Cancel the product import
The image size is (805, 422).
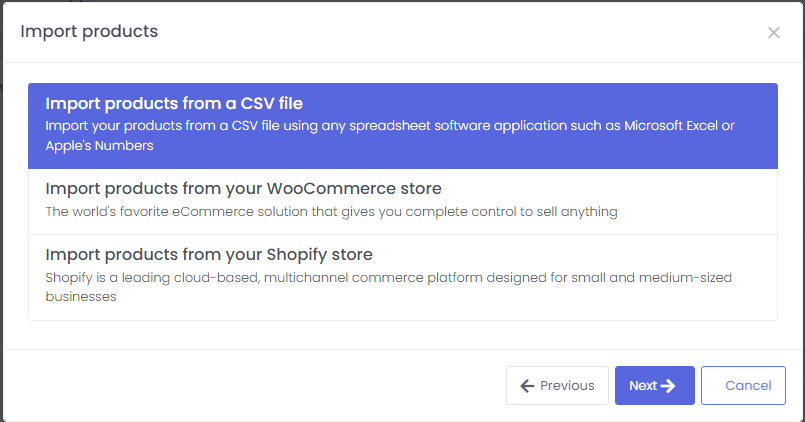[x=743, y=386]
